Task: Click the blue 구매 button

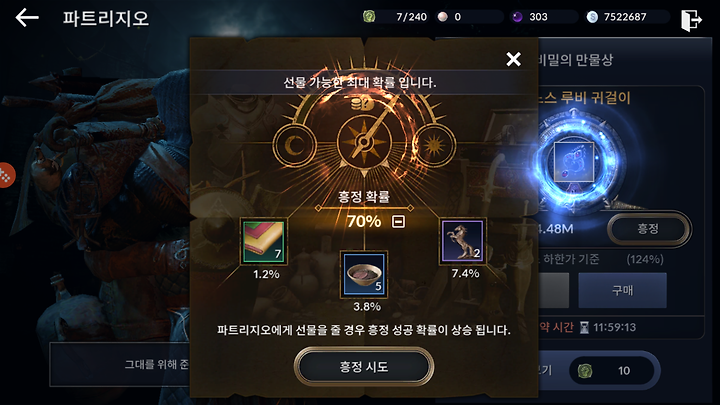Action: coord(622,290)
